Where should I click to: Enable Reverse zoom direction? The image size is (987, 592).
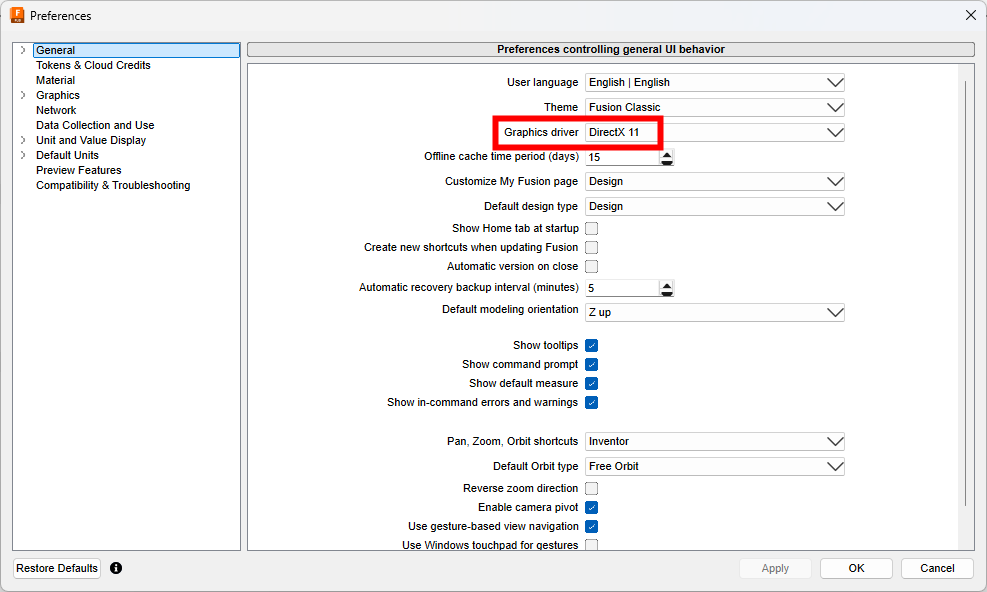(592, 488)
